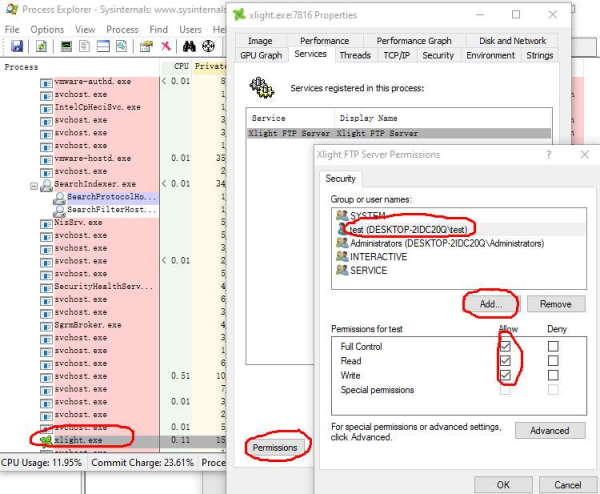Click the Add... button
The width and height of the screenshot is (600, 494).
pyautogui.click(x=491, y=304)
